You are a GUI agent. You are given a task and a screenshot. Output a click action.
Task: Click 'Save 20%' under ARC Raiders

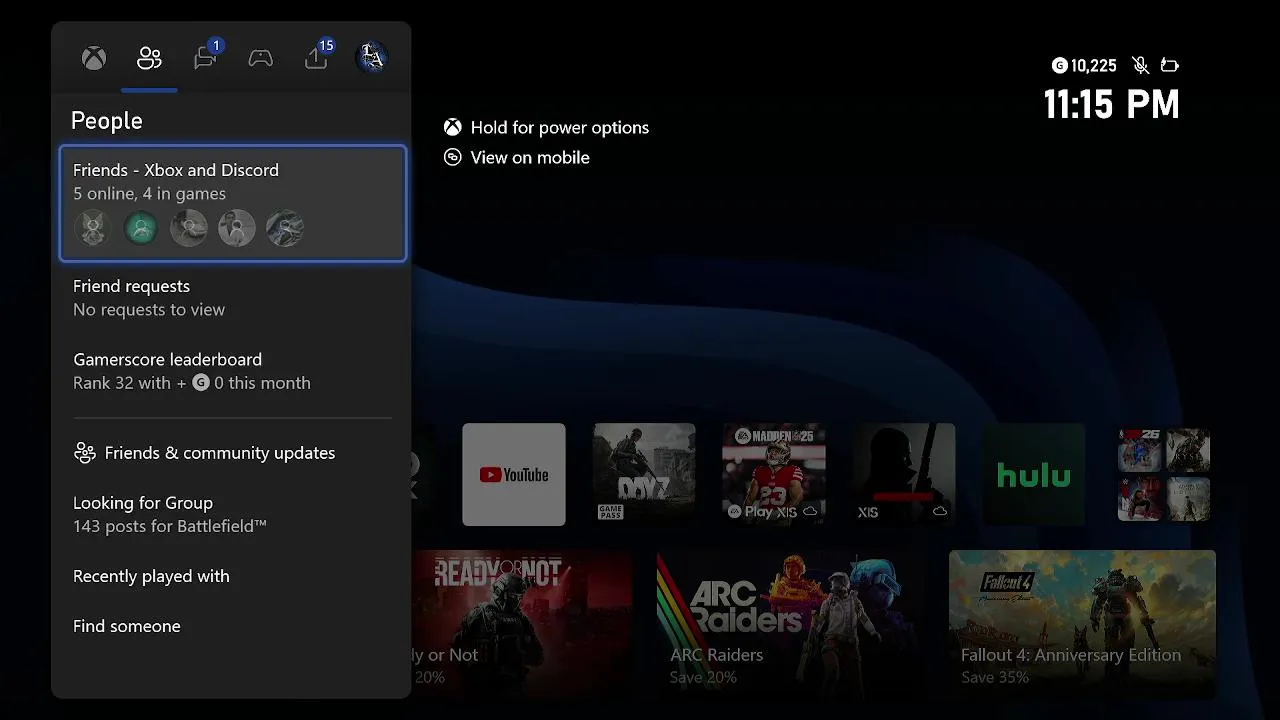point(703,677)
